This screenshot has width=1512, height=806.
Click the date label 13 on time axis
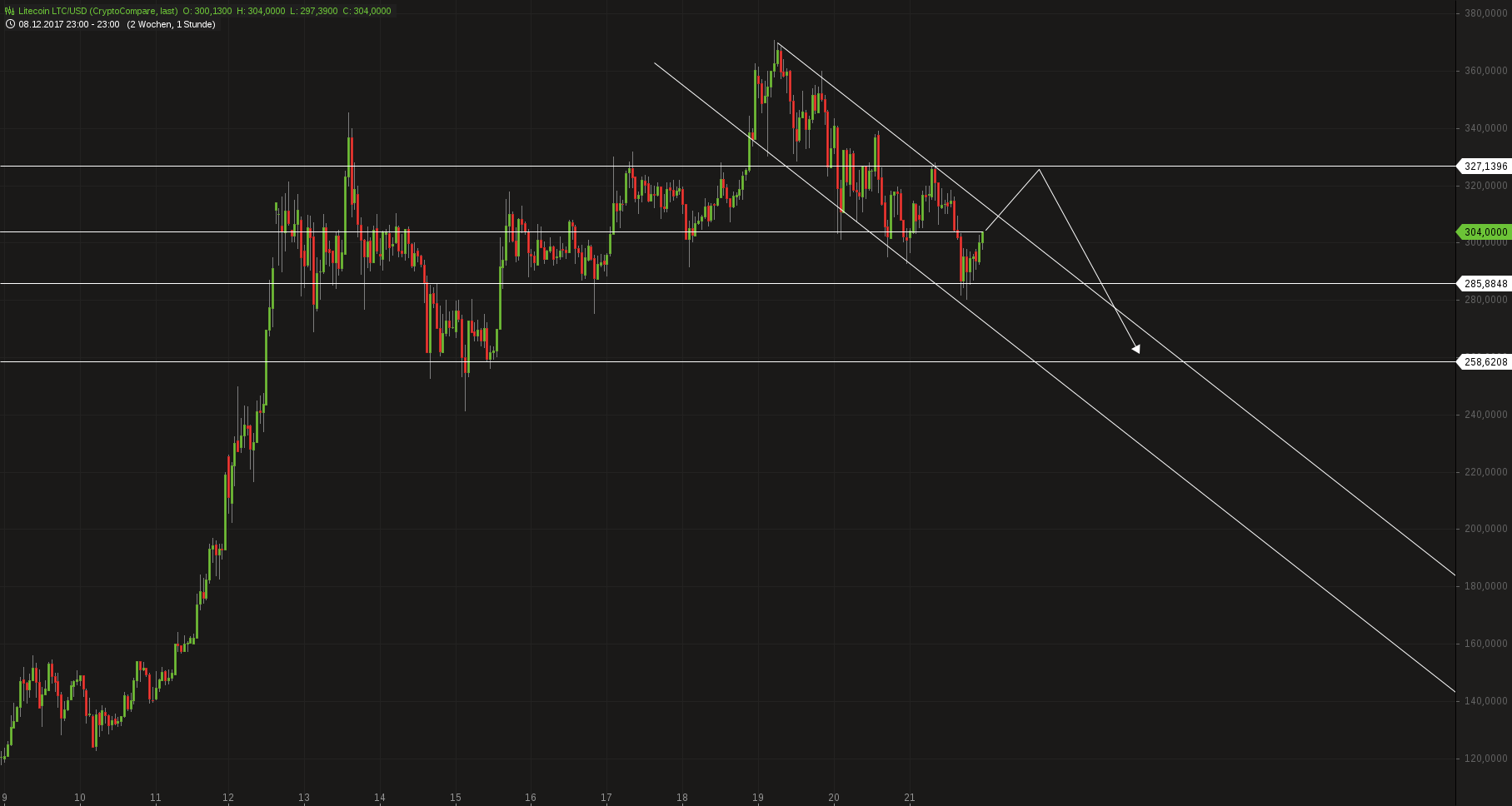(304, 798)
